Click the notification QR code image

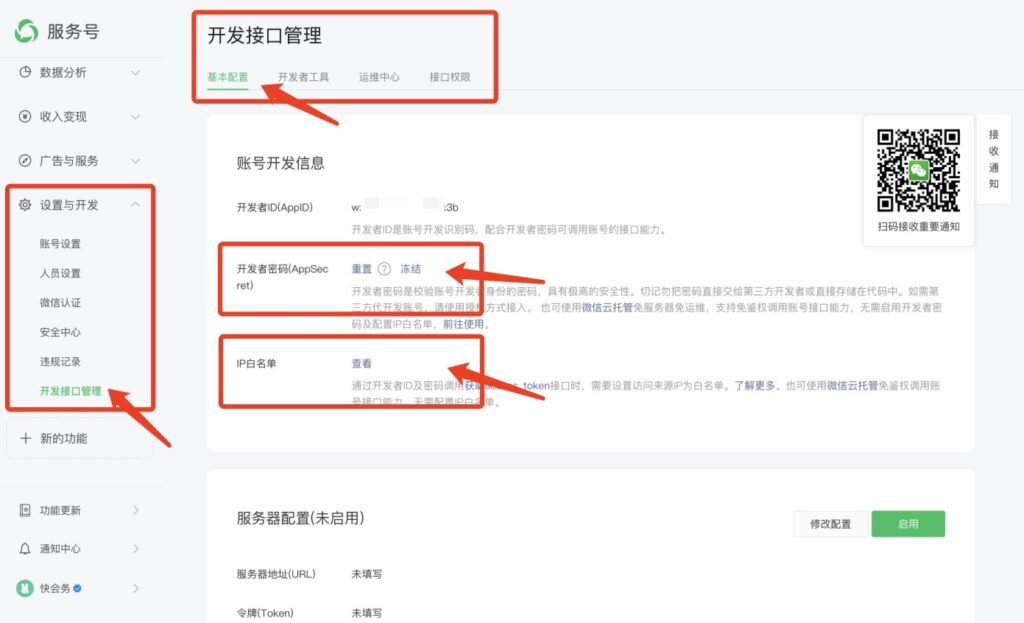coord(918,169)
